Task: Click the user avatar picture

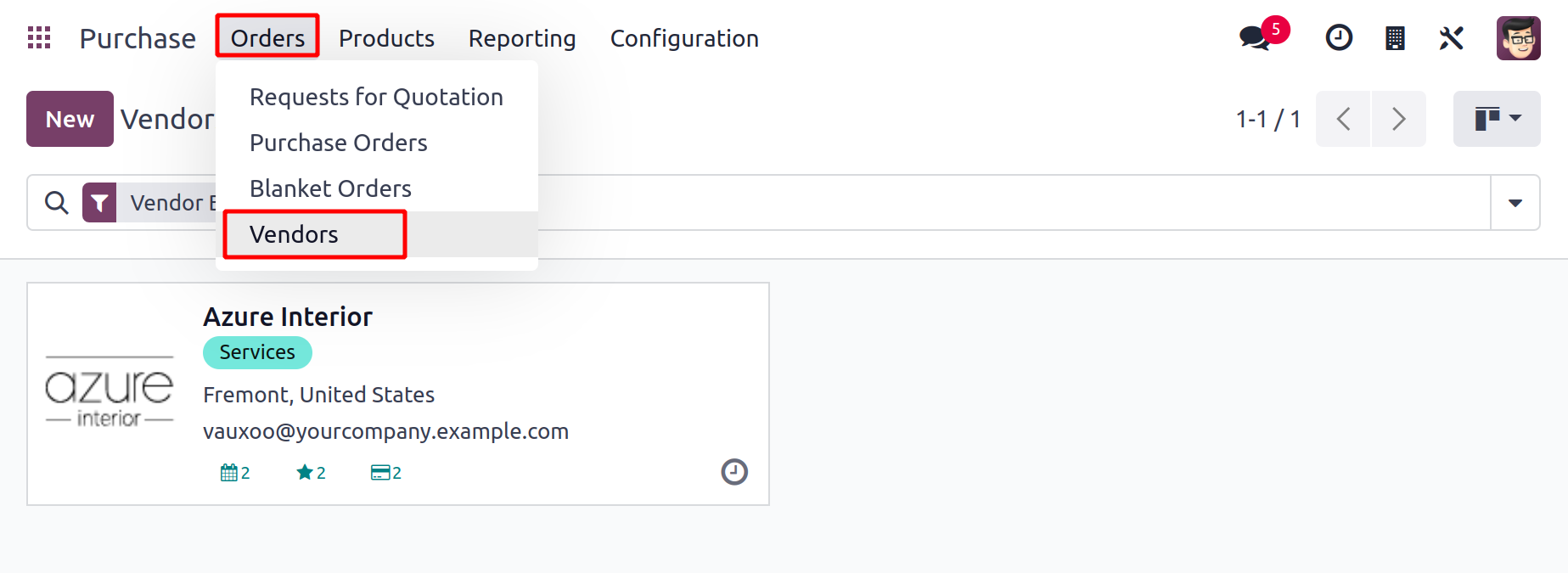Action: coord(1518,38)
